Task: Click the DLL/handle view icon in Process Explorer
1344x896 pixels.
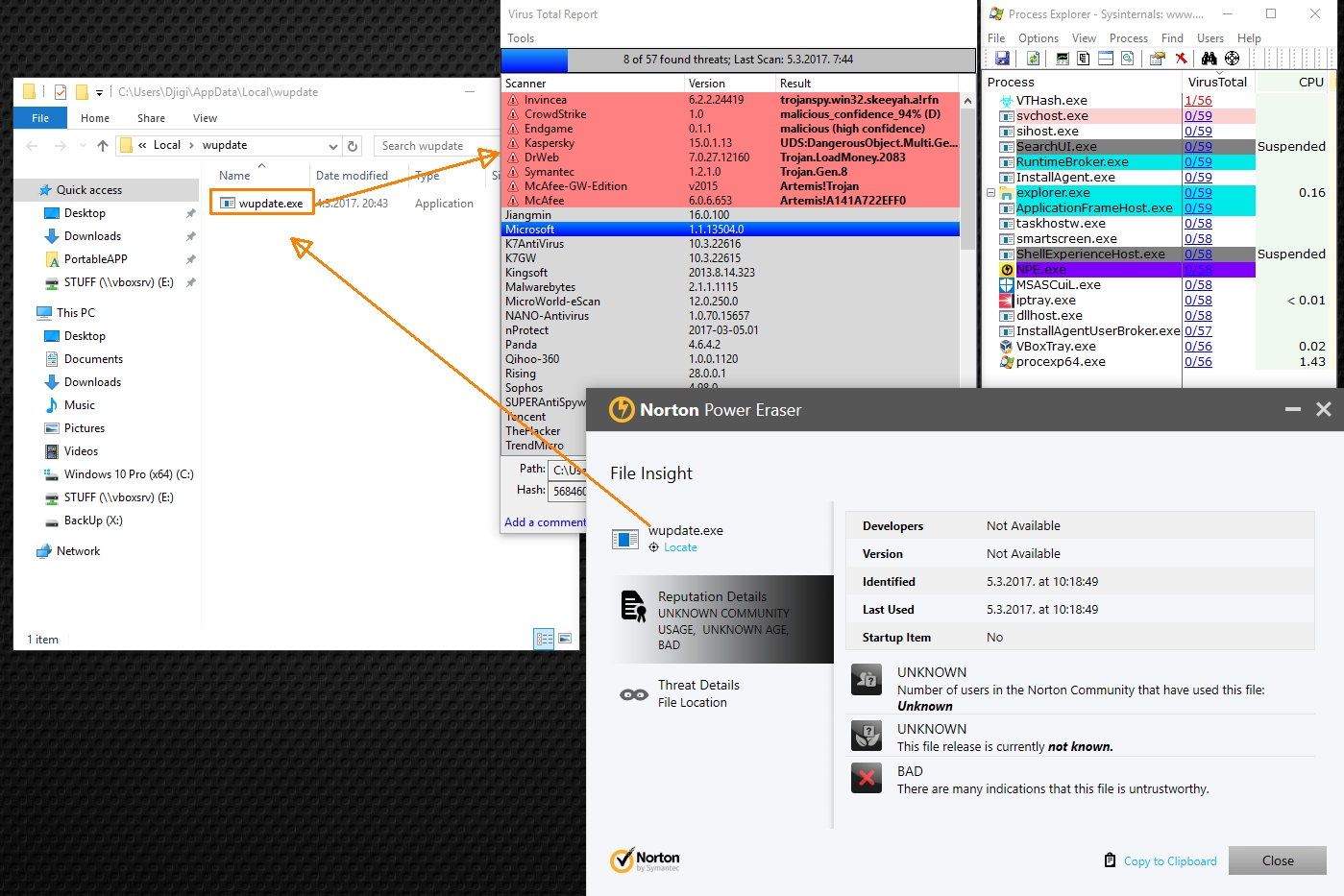Action: 1128,59
